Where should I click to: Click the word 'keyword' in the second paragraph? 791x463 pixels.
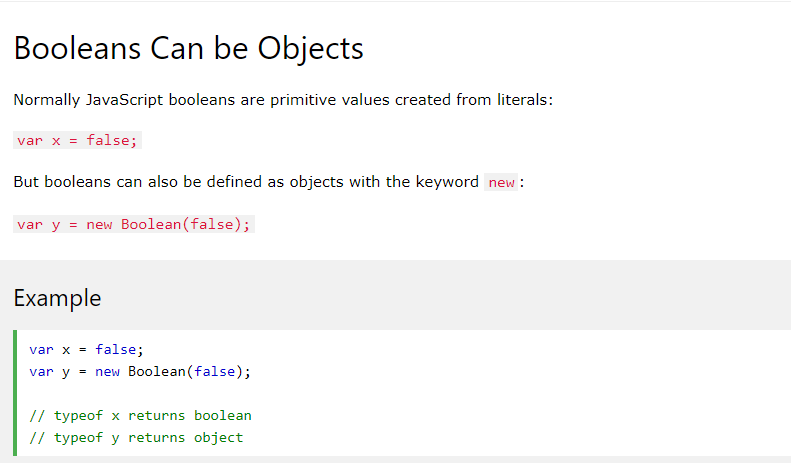coord(447,182)
